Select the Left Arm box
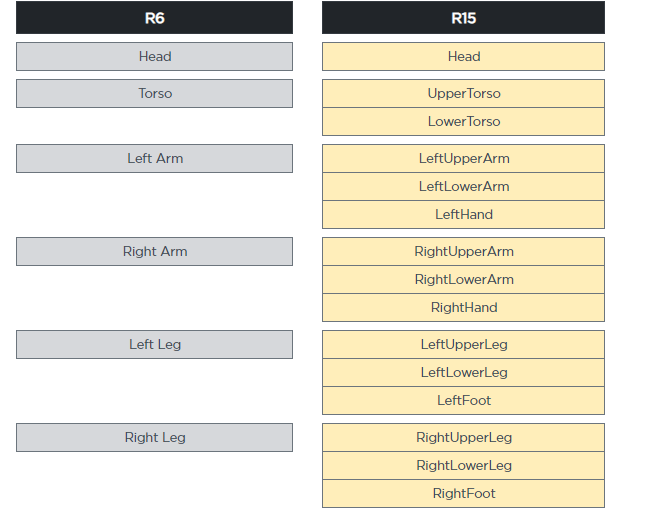 154,158
